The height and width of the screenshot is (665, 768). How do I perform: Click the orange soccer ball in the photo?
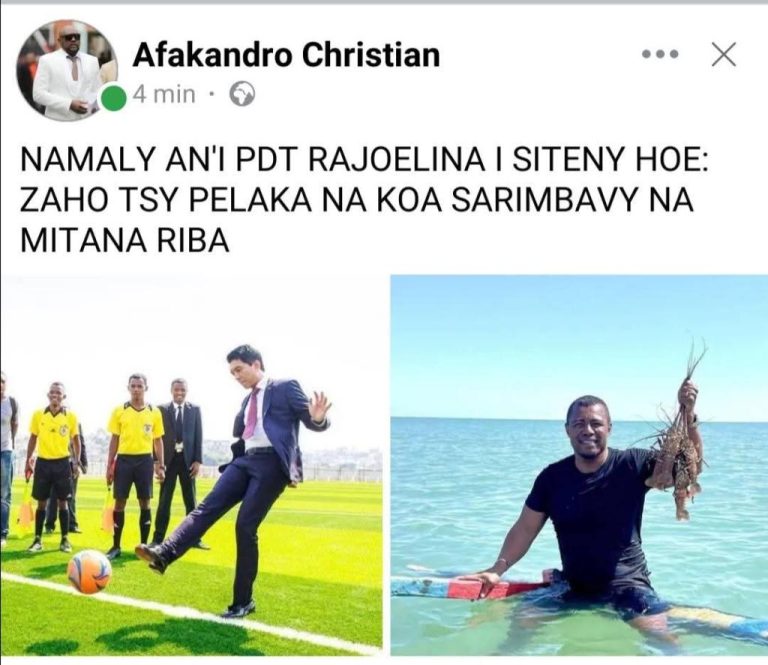[x=89, y=571]
